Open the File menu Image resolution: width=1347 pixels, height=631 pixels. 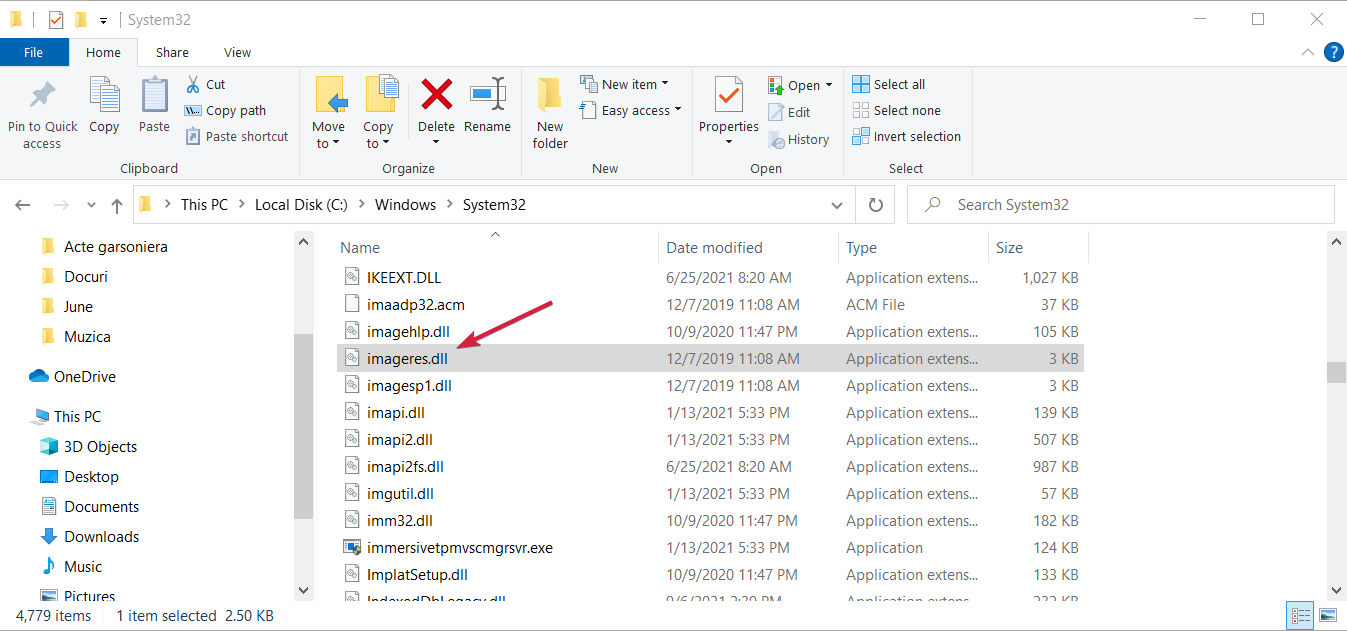click(x=34, y=52)
